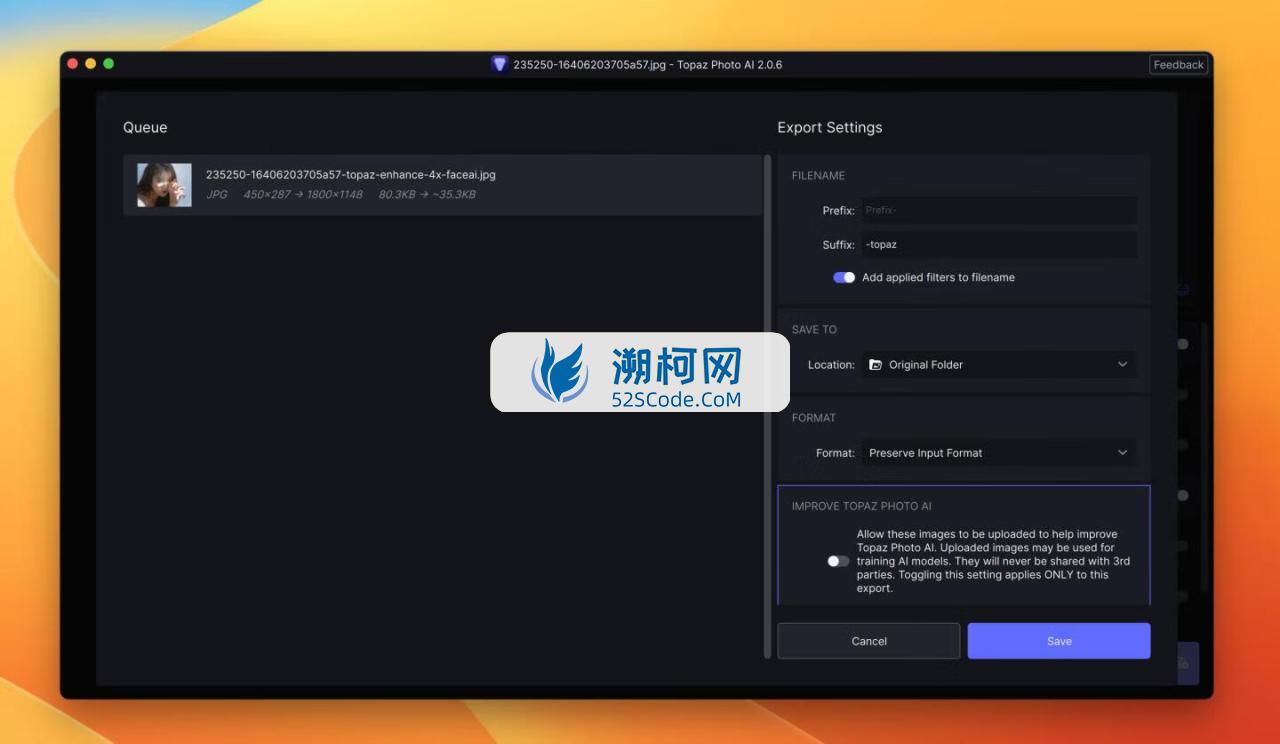The image size is (1280, 744).
Task: Click the Save button
Action: coord(1059,641)
